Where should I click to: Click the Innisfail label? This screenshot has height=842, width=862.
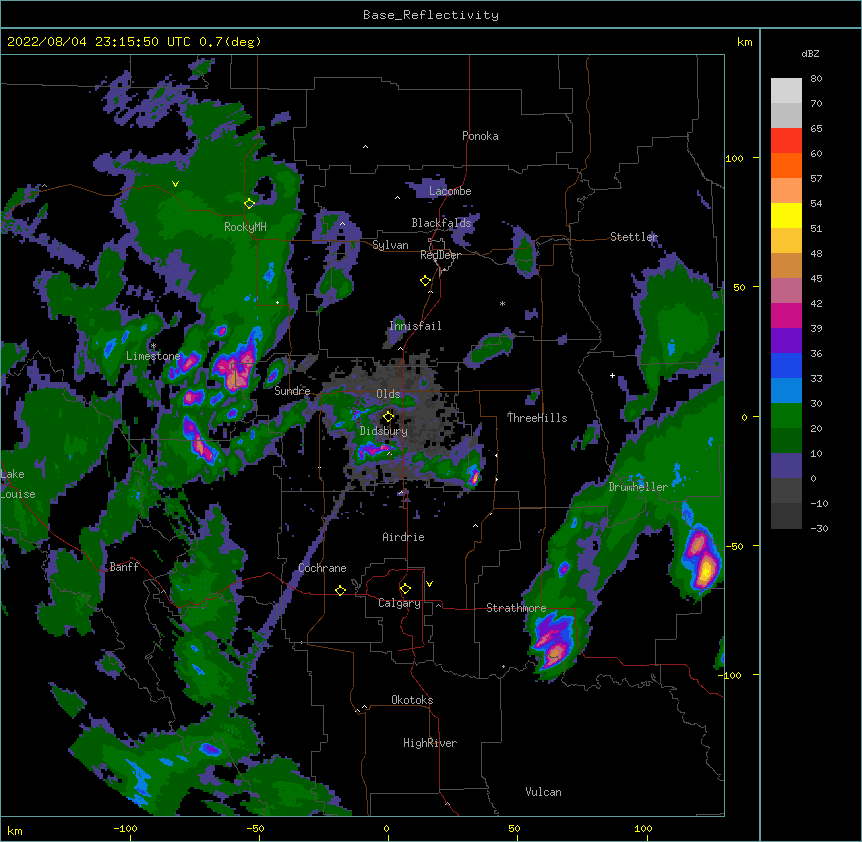tap(415, 326)
